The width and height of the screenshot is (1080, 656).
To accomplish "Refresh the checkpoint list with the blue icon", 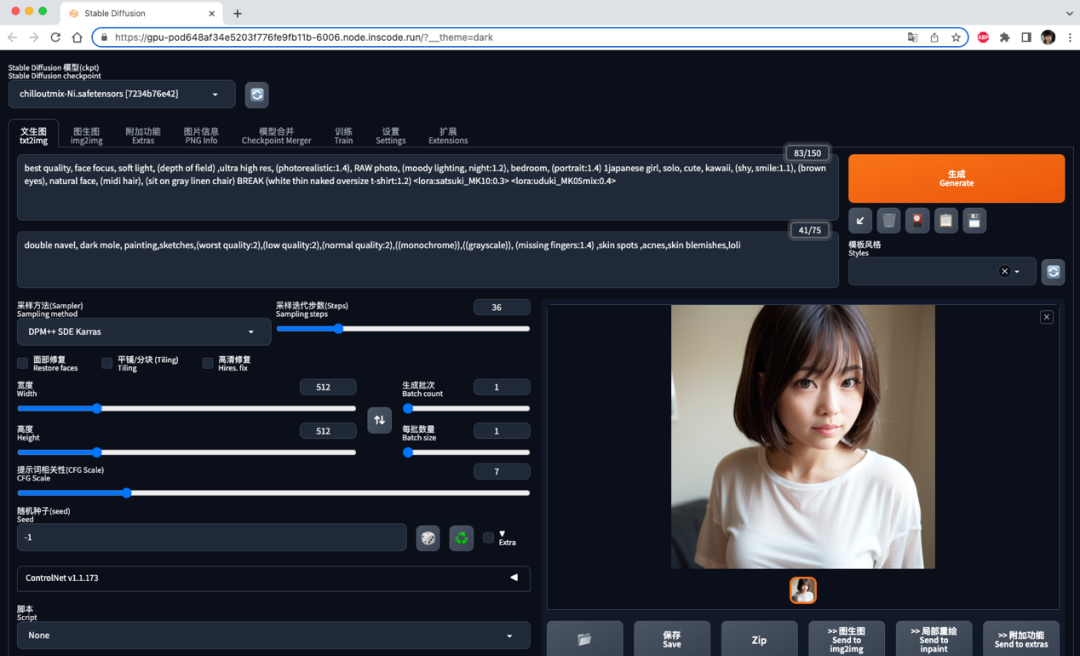I will pos(257,94).
